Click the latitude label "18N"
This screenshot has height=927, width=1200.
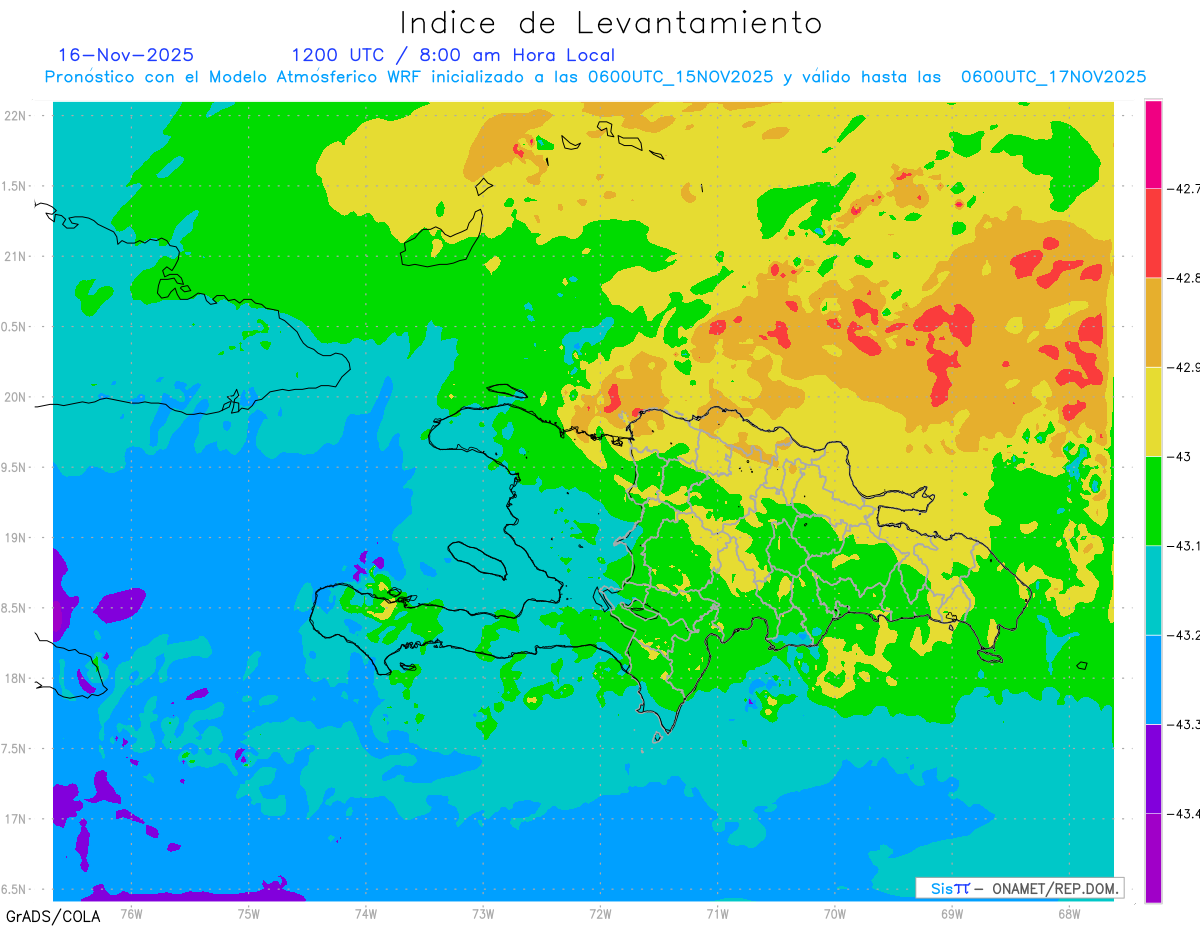click(x=17, y=678)
